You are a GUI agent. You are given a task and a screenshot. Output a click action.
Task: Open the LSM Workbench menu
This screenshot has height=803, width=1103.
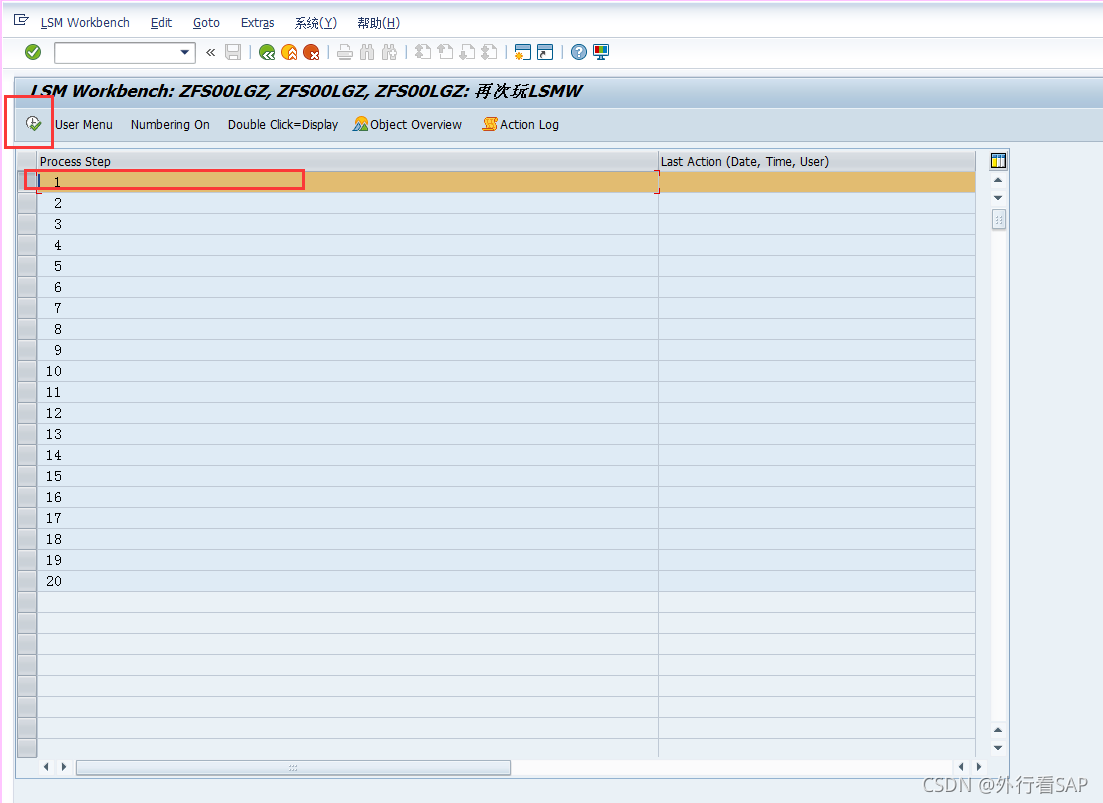point(85,23)
